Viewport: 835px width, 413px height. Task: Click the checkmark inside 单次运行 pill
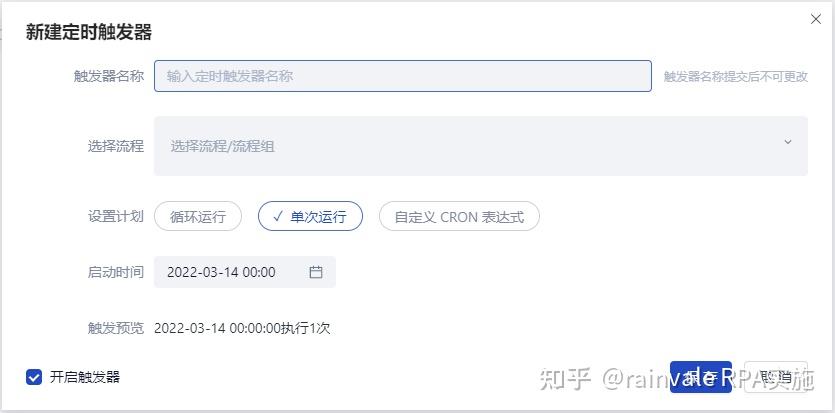(277, 216)
